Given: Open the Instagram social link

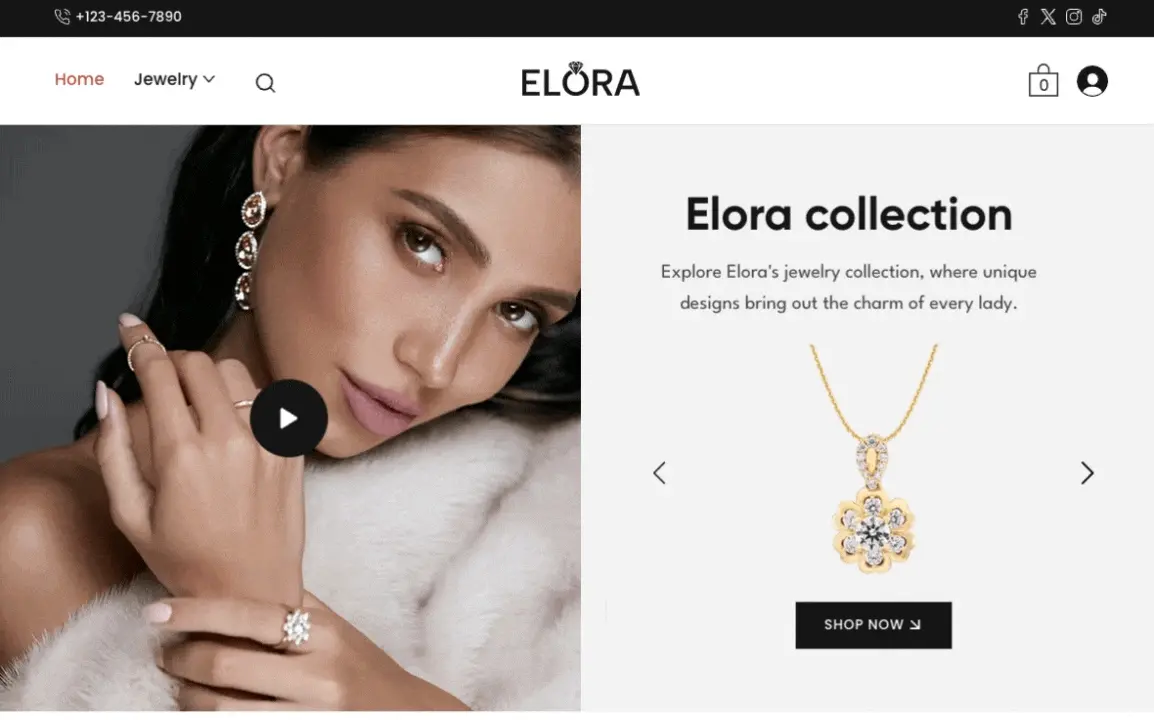Looking at the screenshot, I should (x=1074, y=17).
